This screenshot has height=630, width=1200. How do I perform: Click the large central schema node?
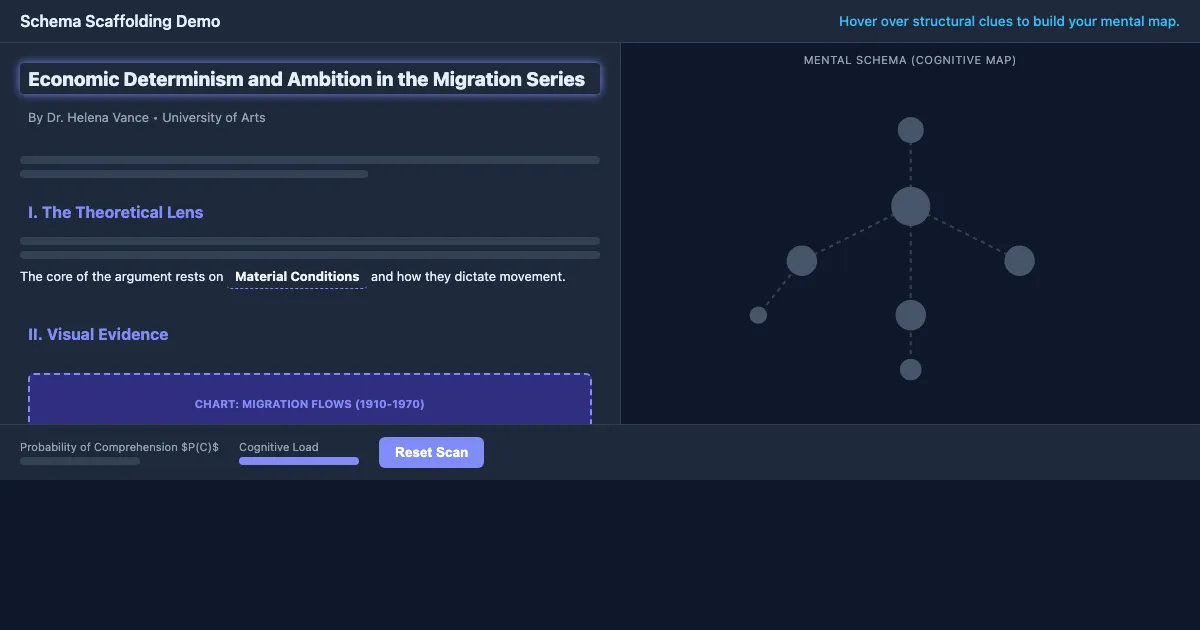910,206
